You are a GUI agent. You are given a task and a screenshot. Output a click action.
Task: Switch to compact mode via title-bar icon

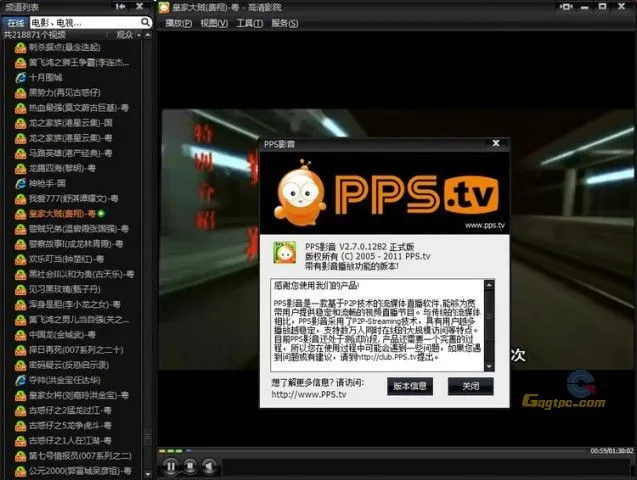566,7
